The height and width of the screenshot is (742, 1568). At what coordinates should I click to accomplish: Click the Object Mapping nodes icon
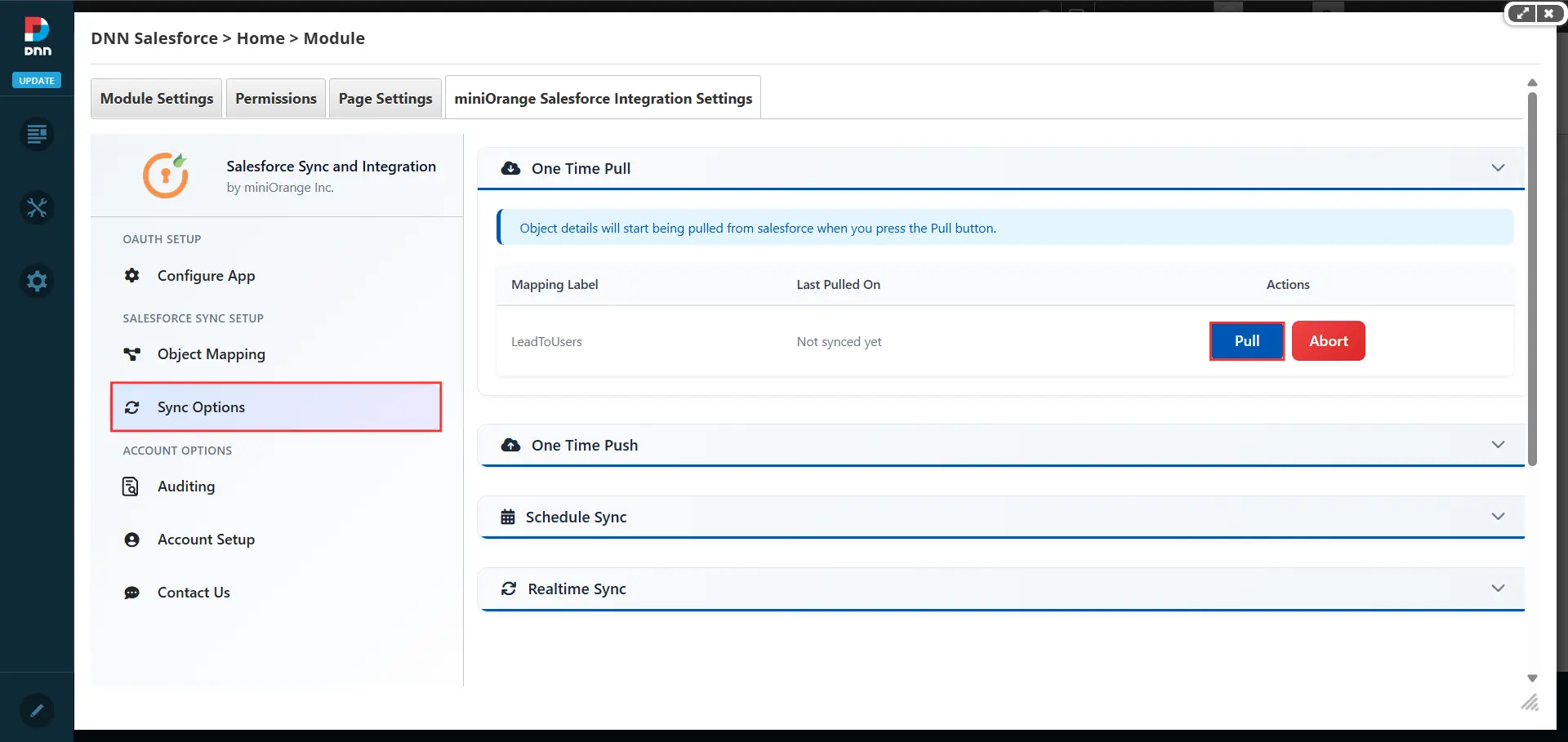point(131,354)
